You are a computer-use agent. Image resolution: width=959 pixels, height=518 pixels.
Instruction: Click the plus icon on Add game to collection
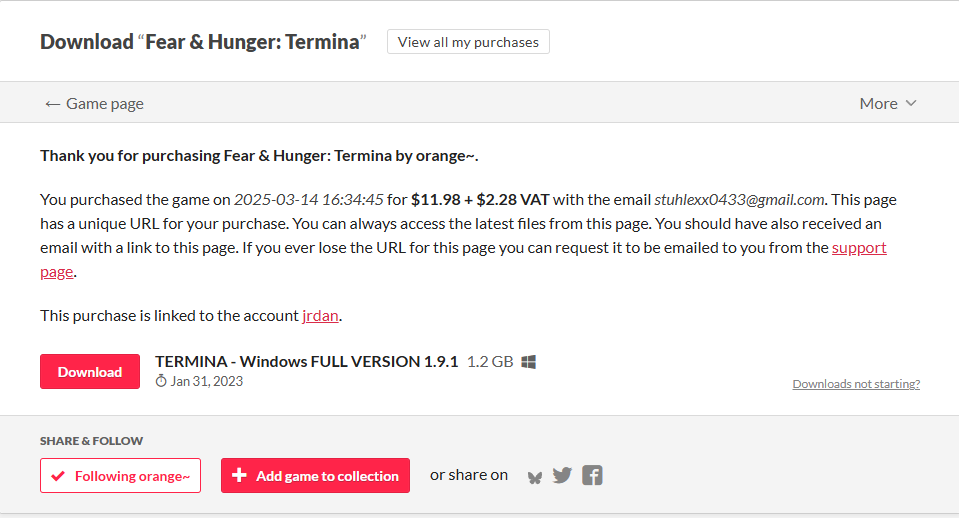239,475
